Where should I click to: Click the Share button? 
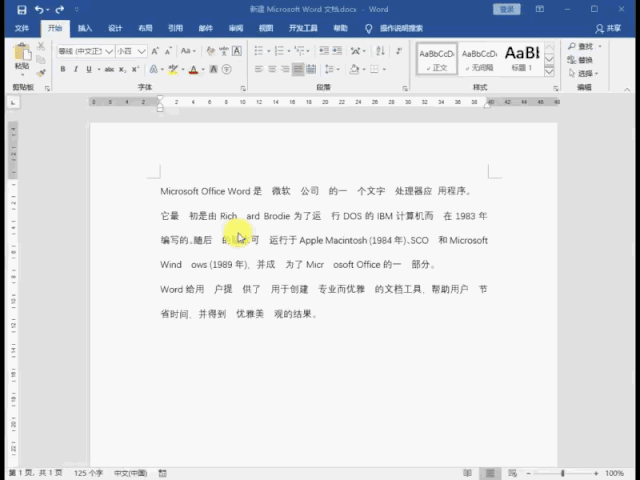point(608,28)
